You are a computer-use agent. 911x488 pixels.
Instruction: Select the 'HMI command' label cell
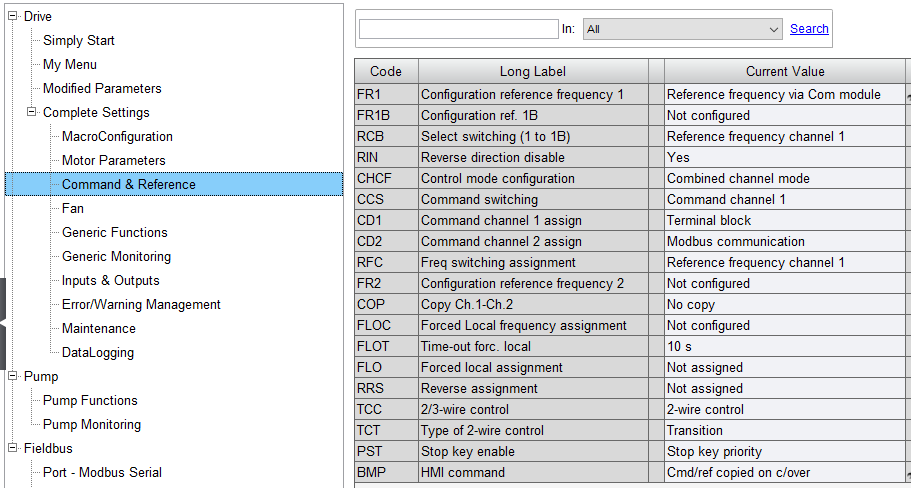[533, 472]
